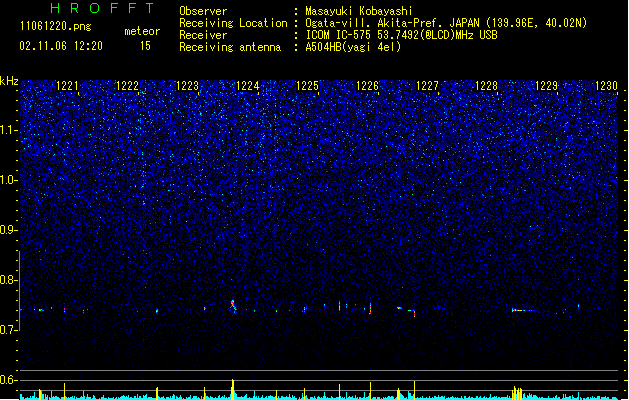Viewport: 629px width, 400px height.
Task: Select the filename 11061220.png
Action: (56, 26)
